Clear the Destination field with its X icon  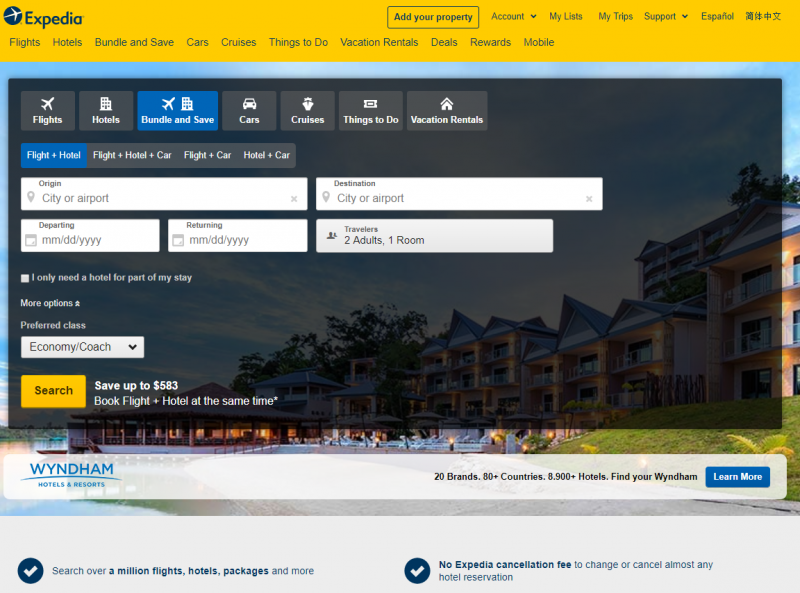tap(589, 199)
